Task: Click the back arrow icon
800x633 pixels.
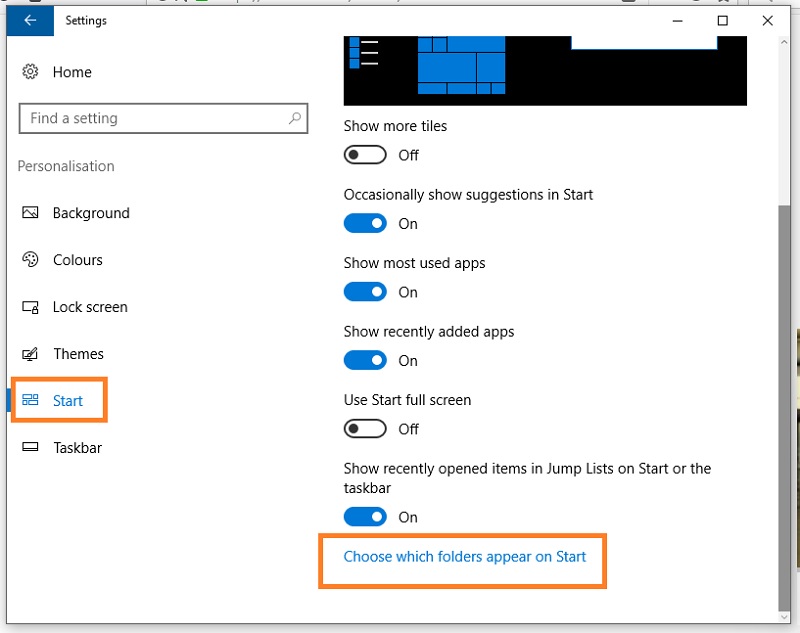Action: tap(30, 20)
